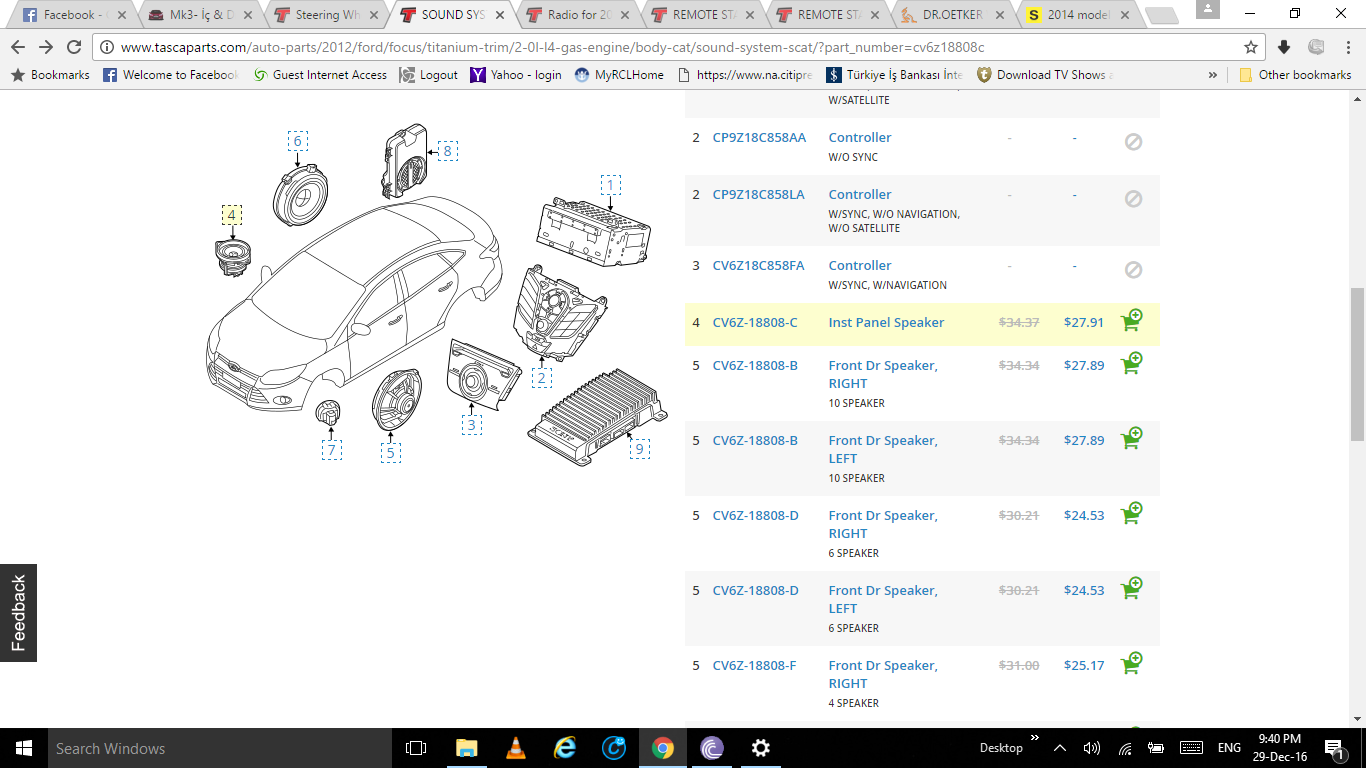Screen dimensions: 1366x768
Task: Open the network status tray icon
Action: tap(1125, 748)
